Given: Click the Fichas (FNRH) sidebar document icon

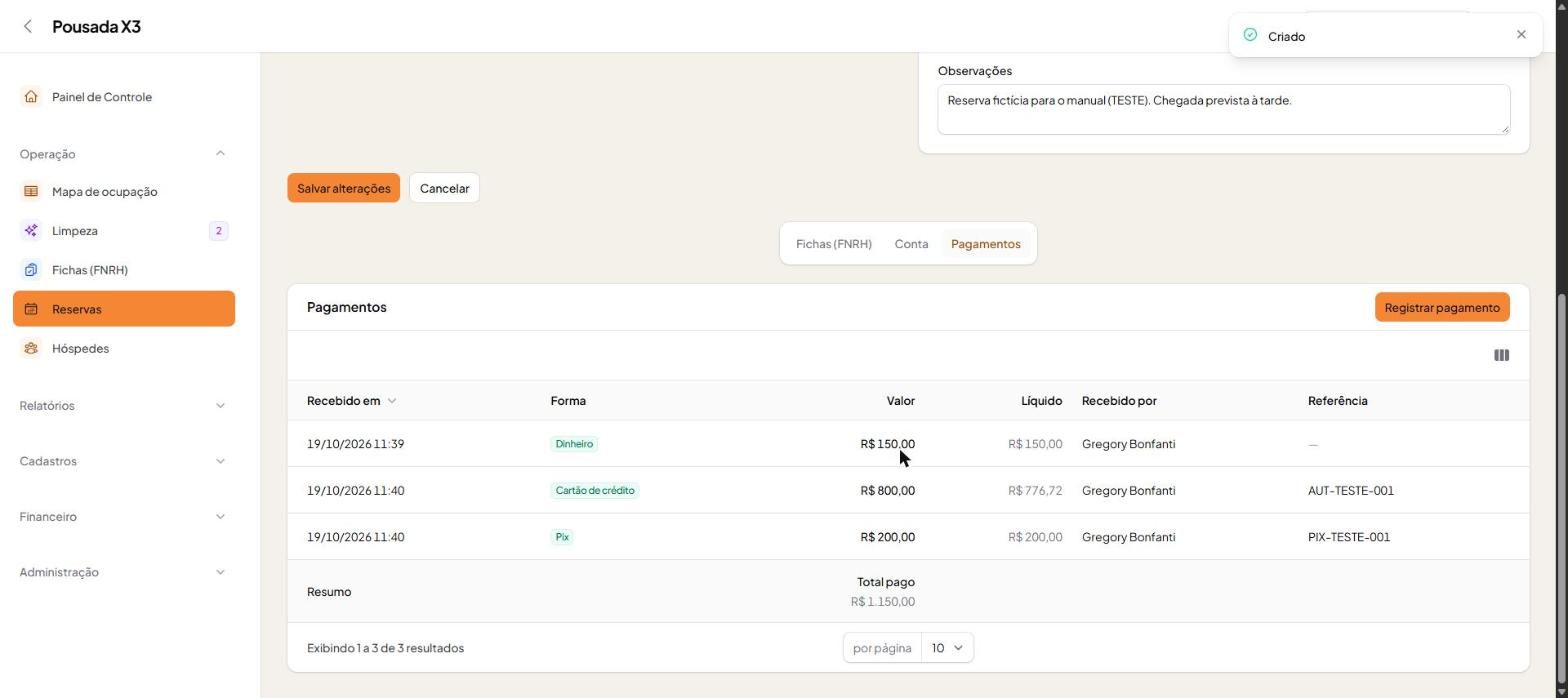Looking at the screenshot, I should [x=31, y=270].
